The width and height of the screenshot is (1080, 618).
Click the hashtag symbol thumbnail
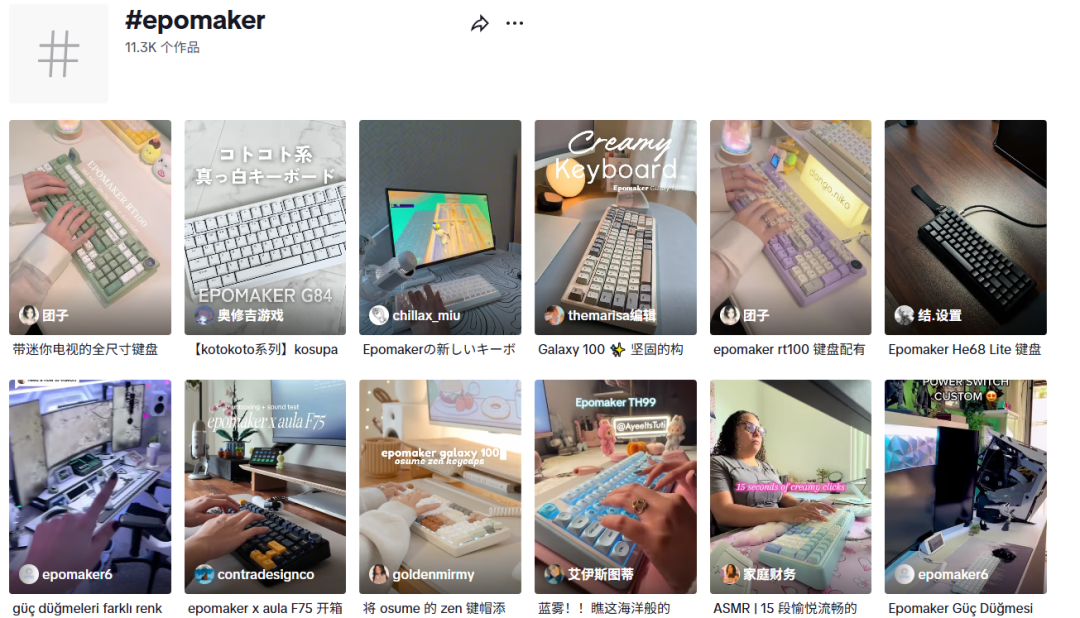coord(59,54)
